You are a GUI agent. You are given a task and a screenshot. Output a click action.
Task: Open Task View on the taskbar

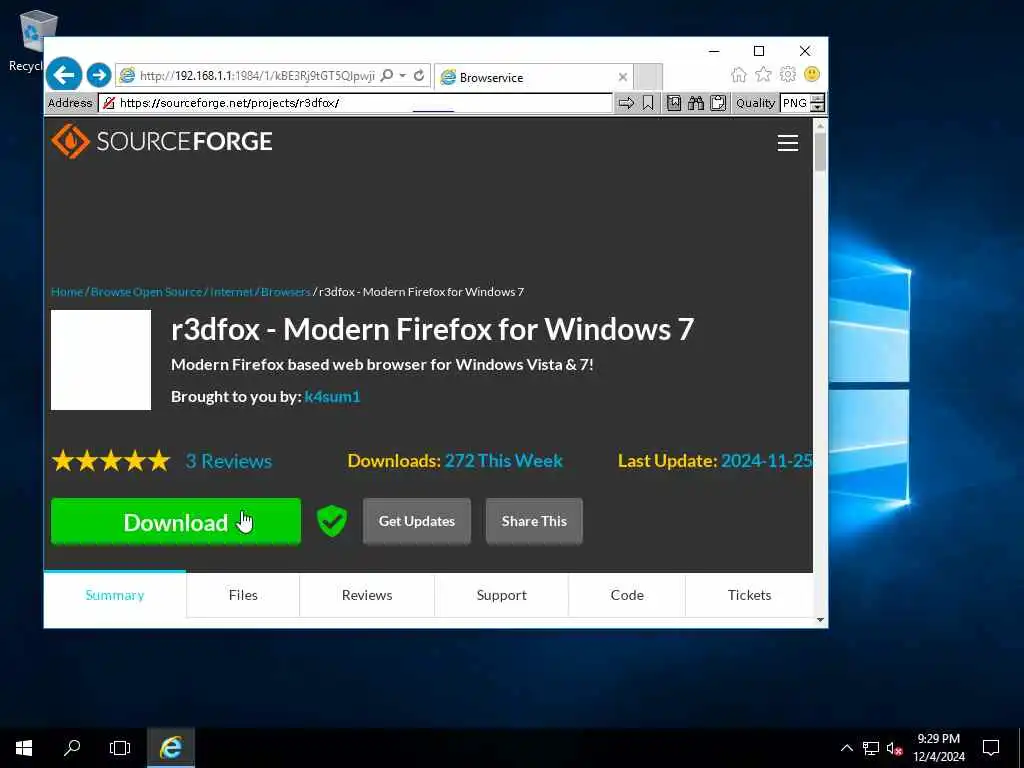click(120, 748)
